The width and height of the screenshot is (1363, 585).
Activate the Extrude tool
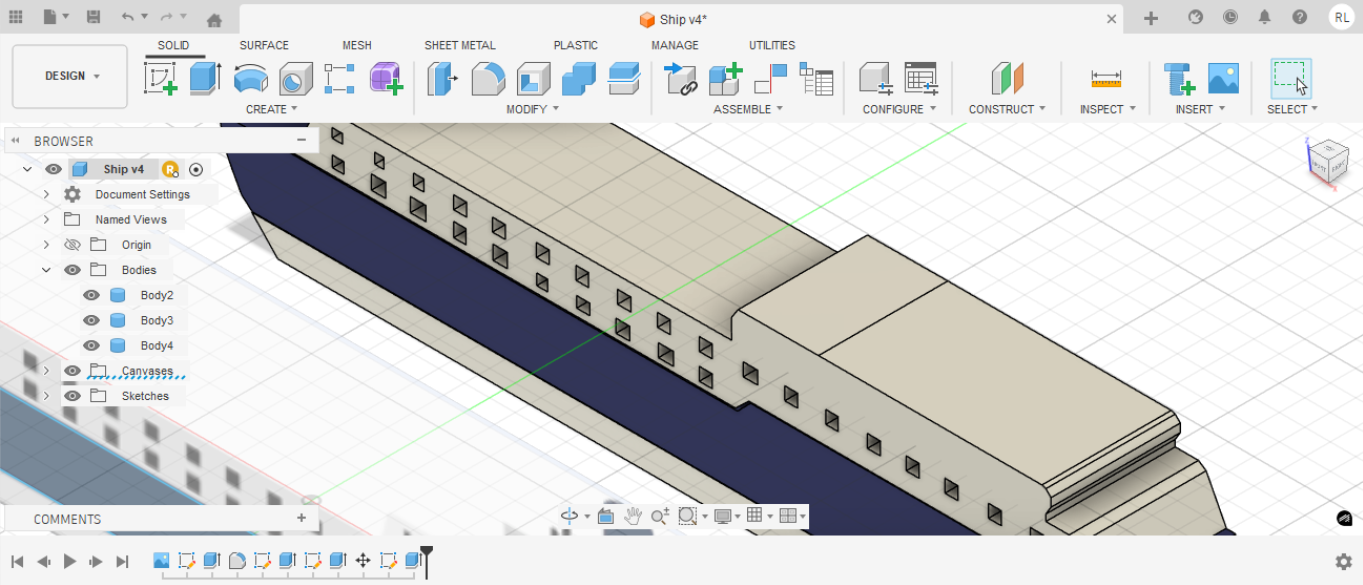click(x=206, y=78)
